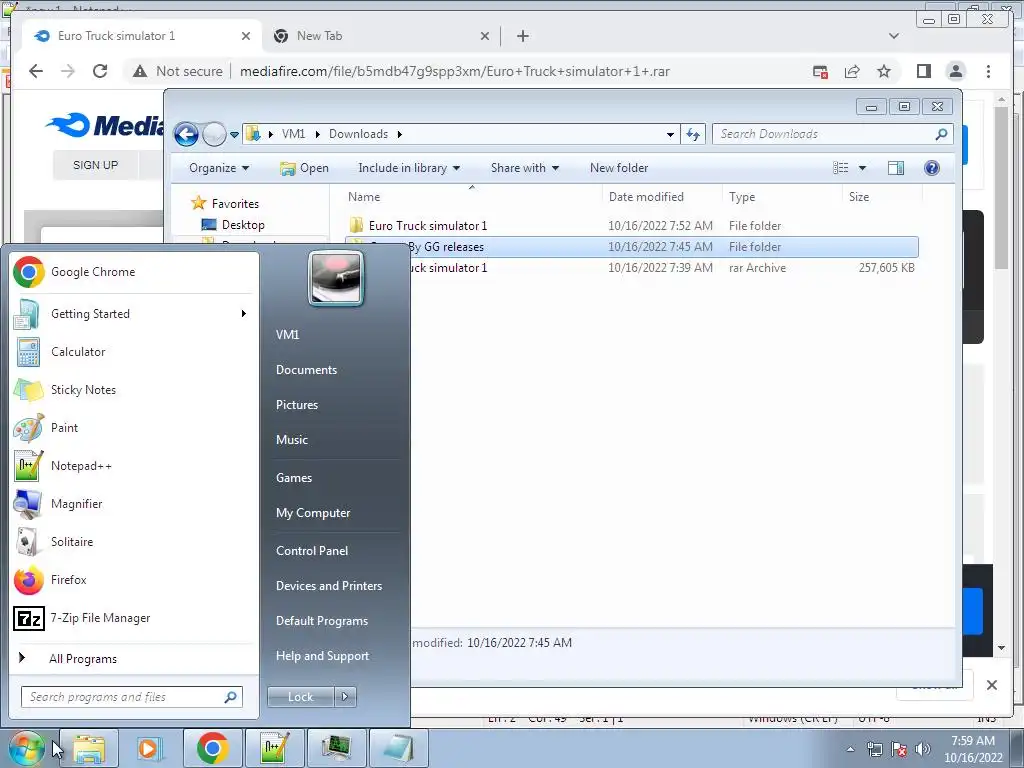The image size is (1024, 768).
Task: Click the Search programs and files field
Action: [131, 697]
